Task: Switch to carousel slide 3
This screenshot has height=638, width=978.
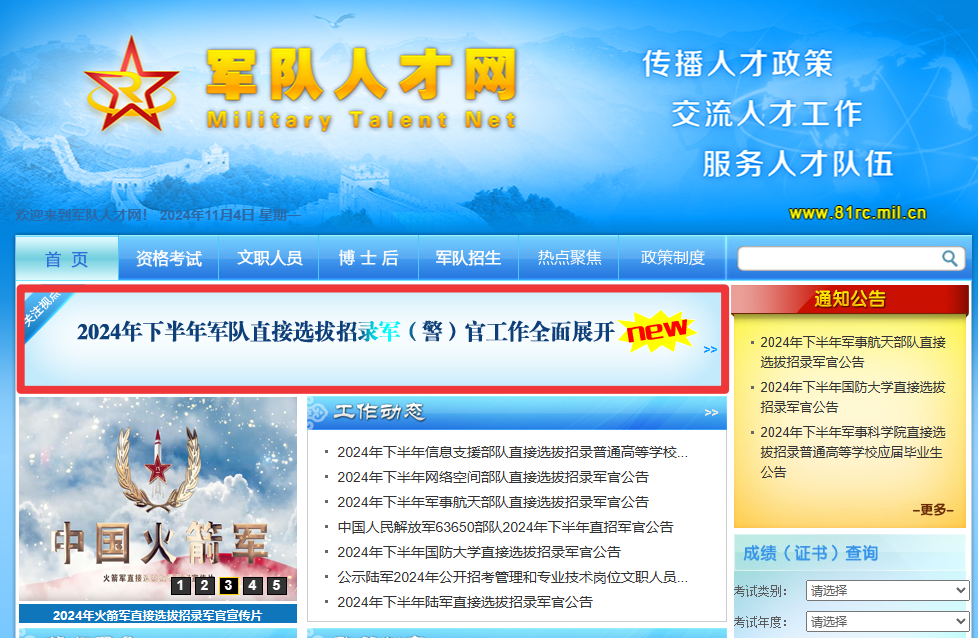Action: pos(228,586)
